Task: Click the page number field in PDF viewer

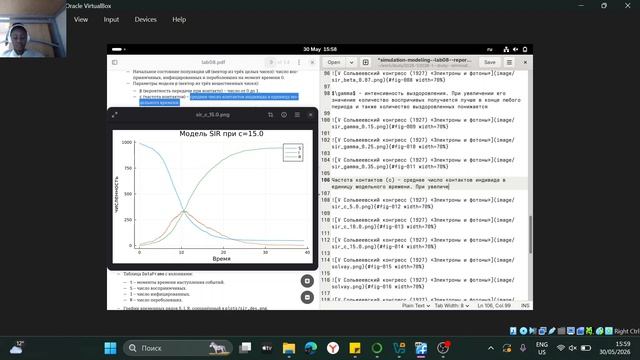Action: [272, 62]
